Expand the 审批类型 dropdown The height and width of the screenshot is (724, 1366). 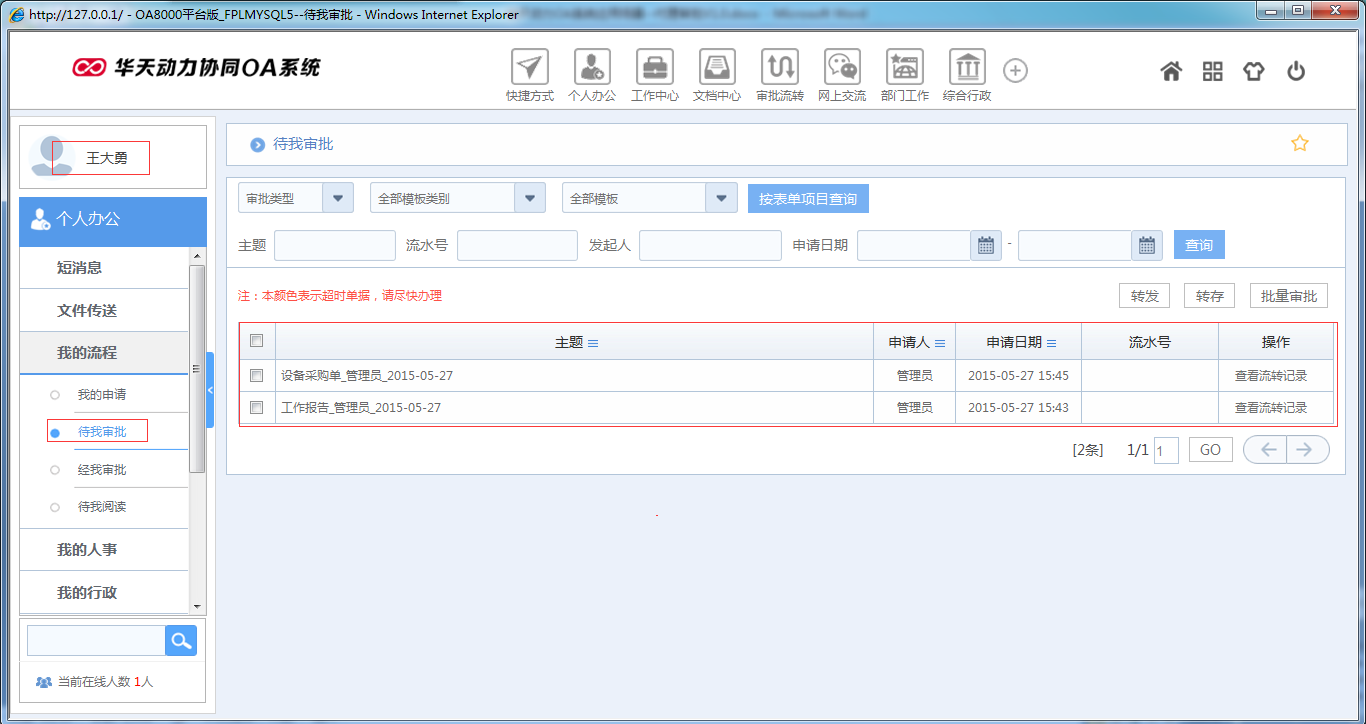[337, 198]
